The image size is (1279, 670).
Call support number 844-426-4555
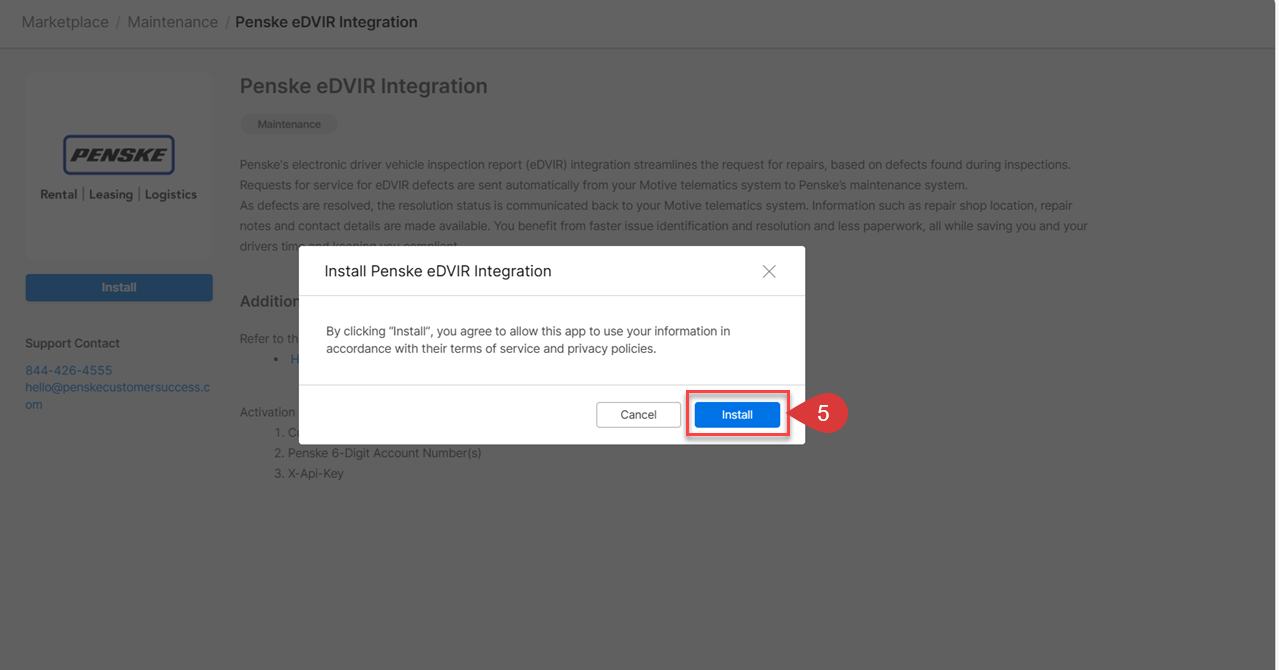tap(69, 370)
